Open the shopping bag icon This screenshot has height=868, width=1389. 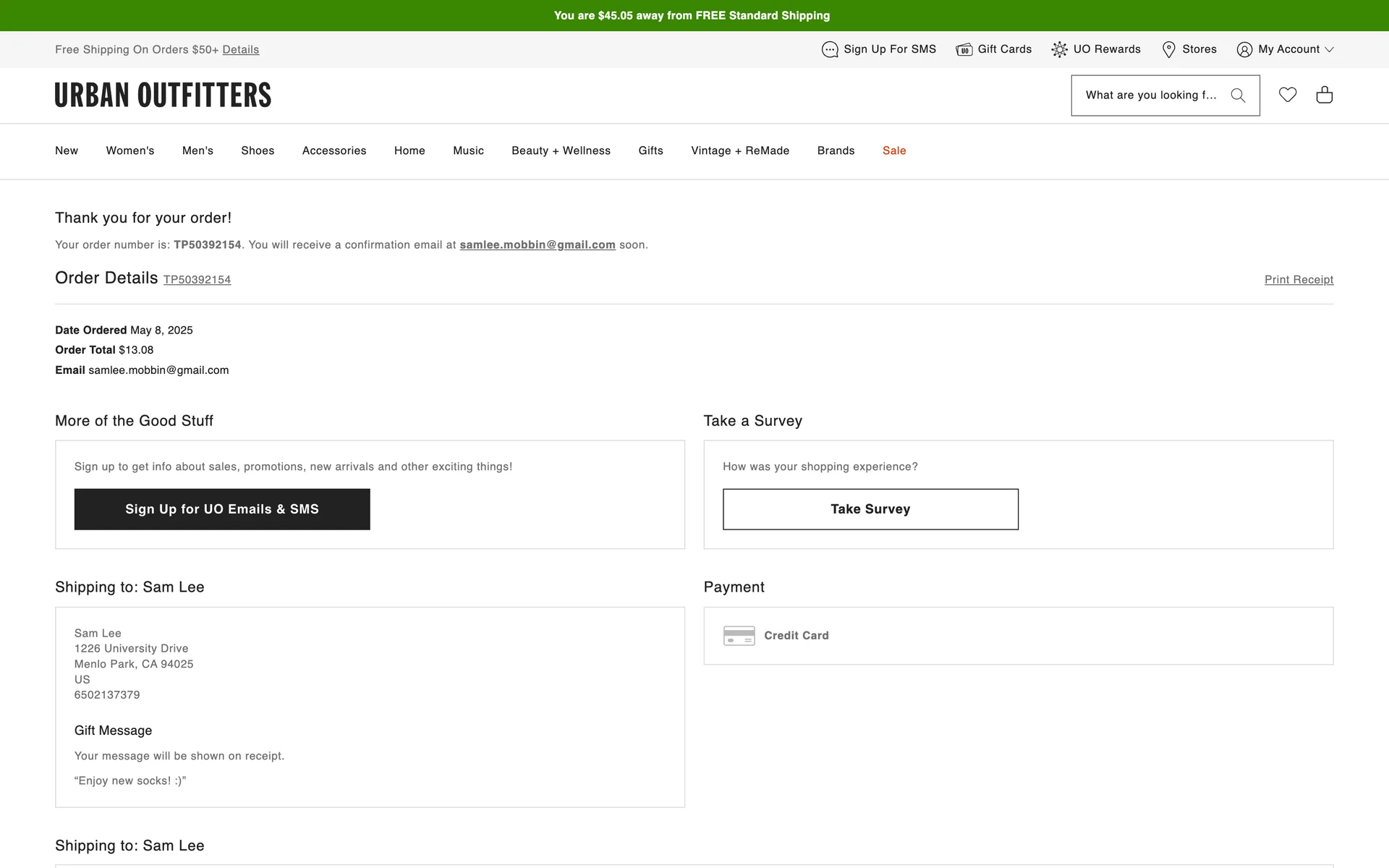1324,95
